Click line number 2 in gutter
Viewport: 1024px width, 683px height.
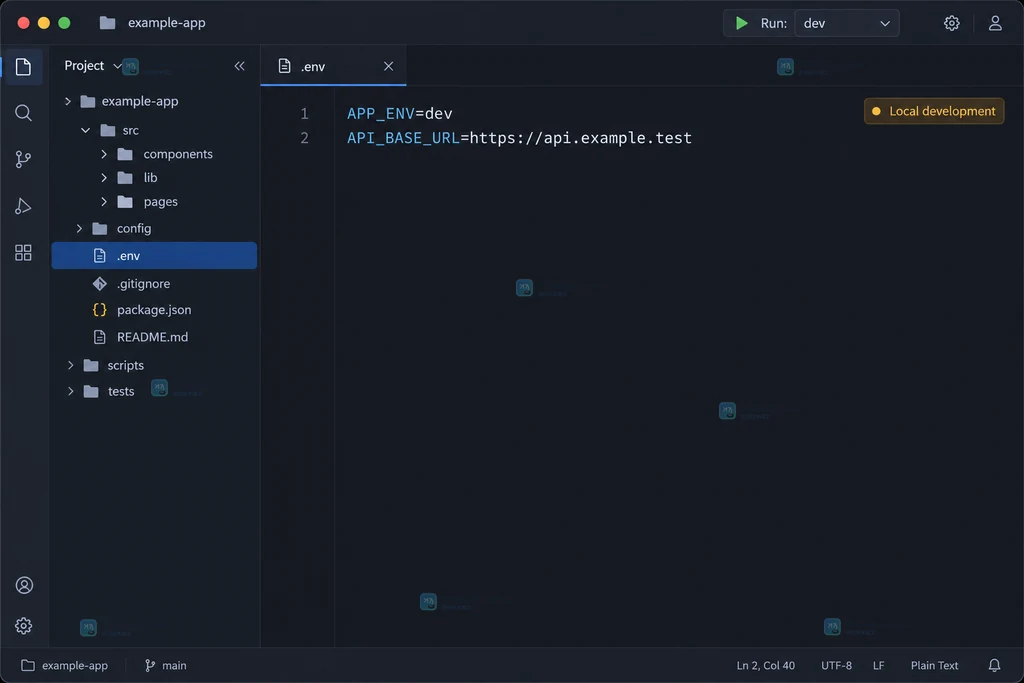click(x=304, y=138)
